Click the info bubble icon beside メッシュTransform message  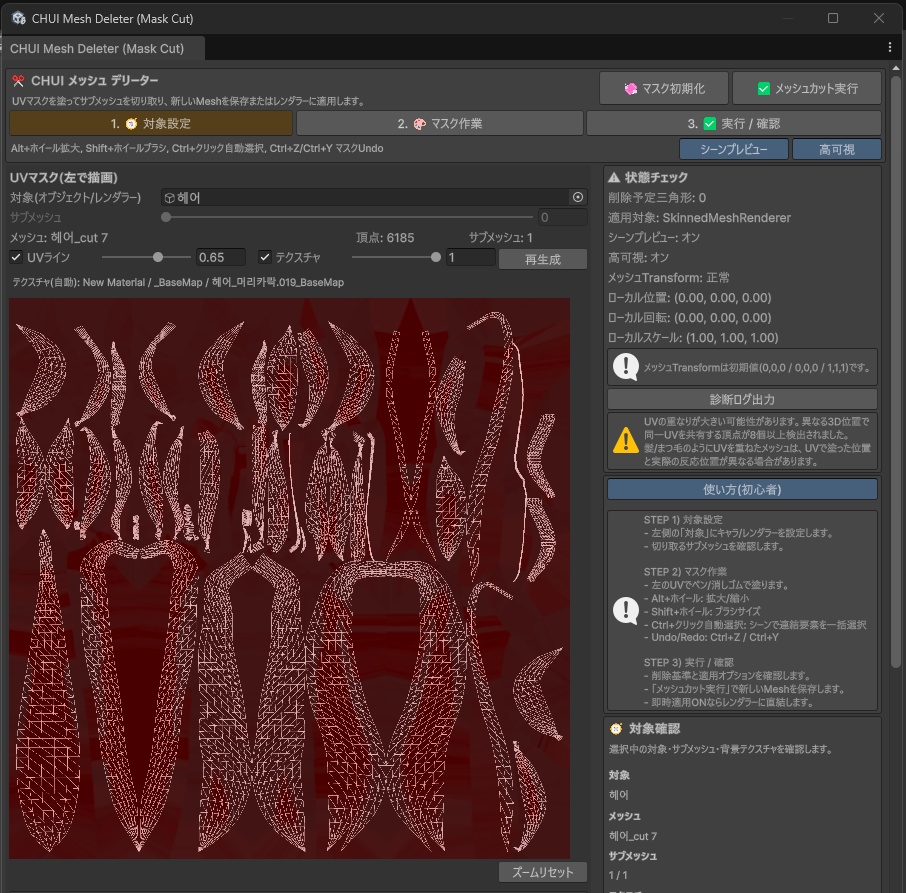(x=626, y=367)
